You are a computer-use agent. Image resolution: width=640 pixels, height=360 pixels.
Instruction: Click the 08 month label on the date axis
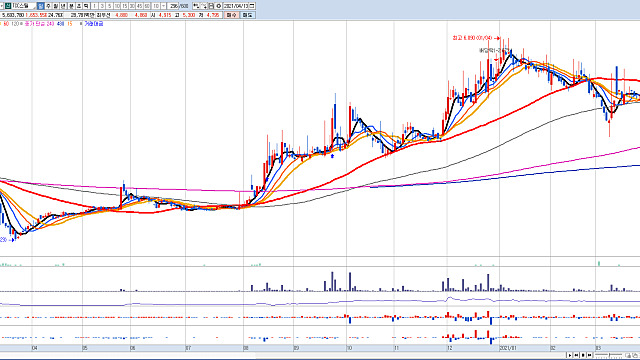click(x=246, y=348)
